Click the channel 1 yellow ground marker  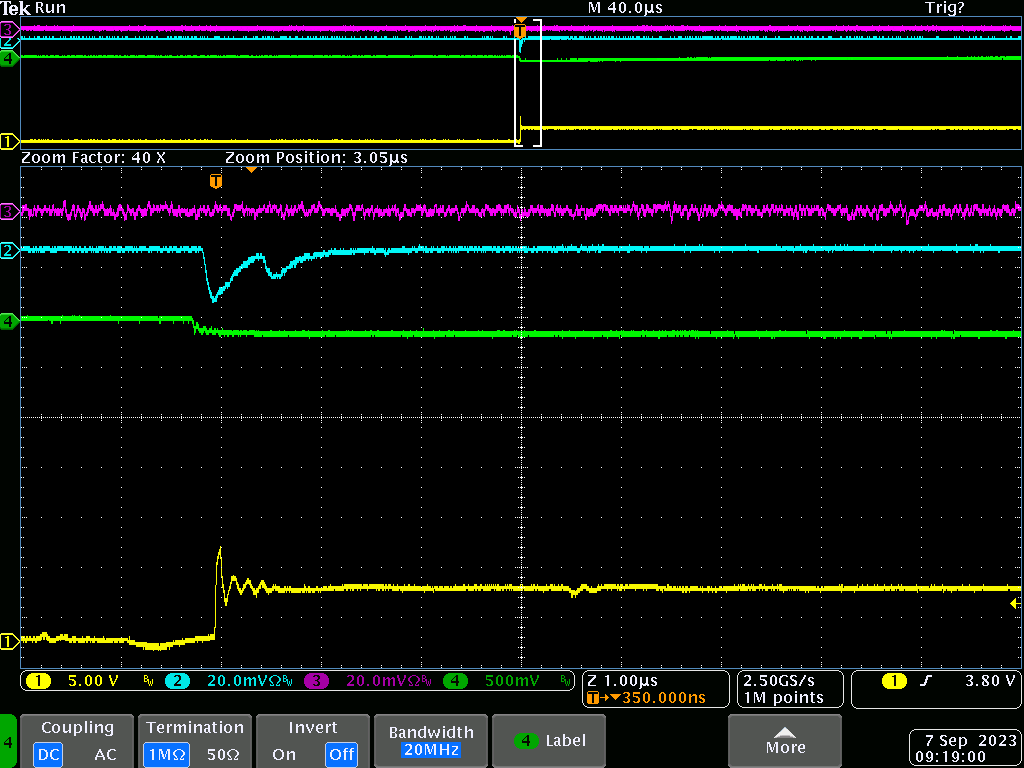click(9, 641)
